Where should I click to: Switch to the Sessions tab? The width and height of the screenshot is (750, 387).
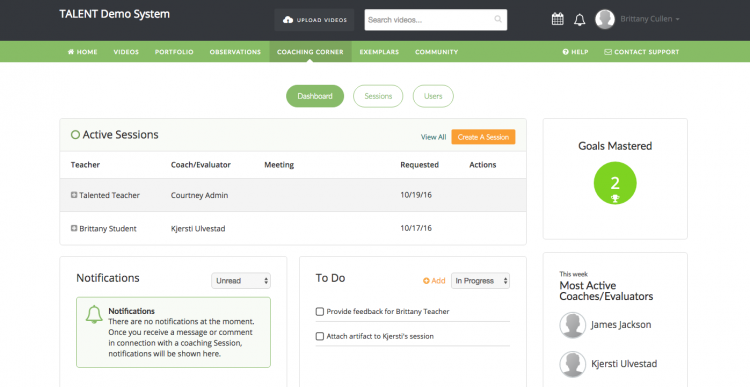pyautogui.click(x=378, y=96)
